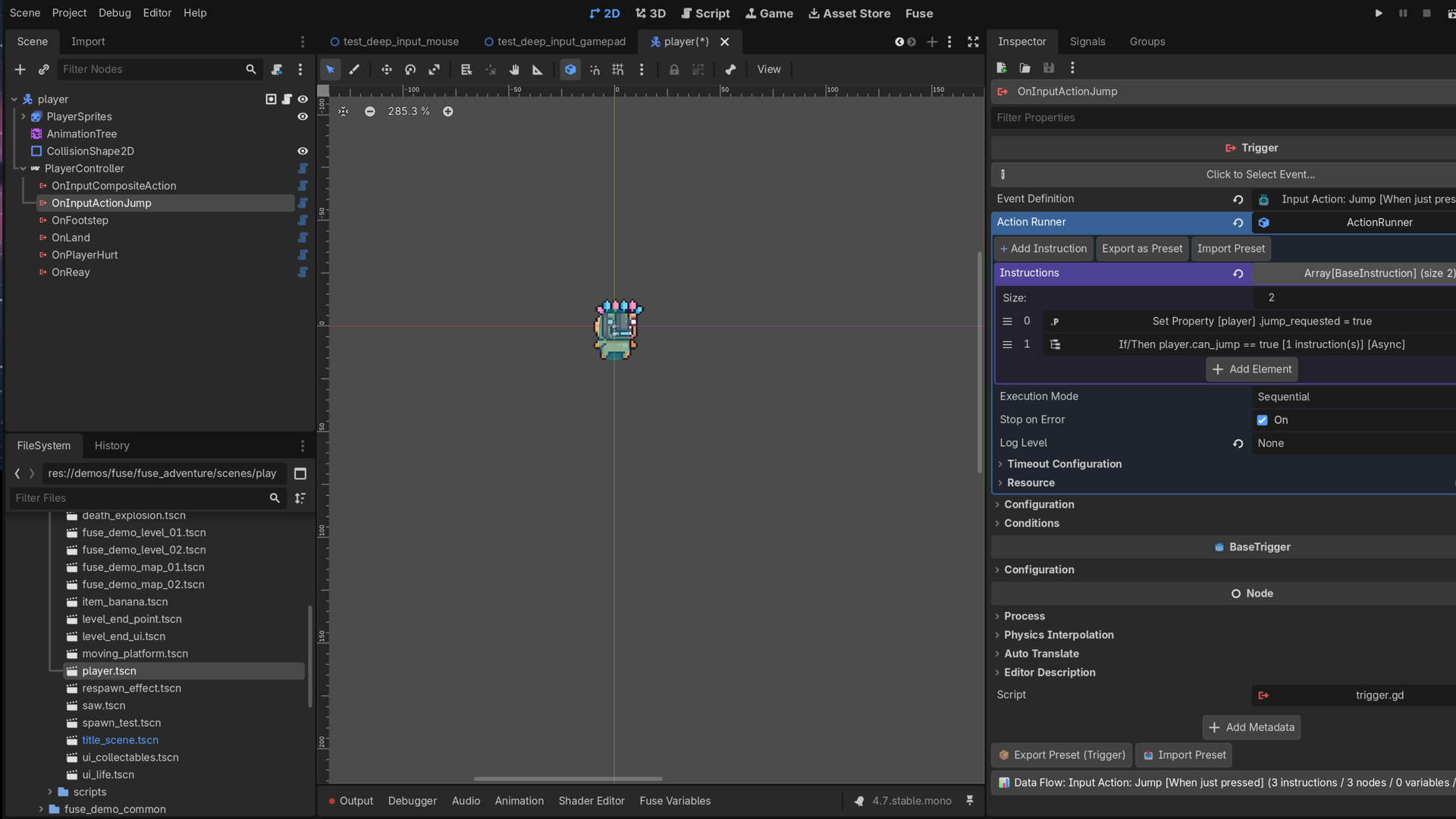
Task: Click the viewport horizontal scrollbar
Action: click(568, 779)
